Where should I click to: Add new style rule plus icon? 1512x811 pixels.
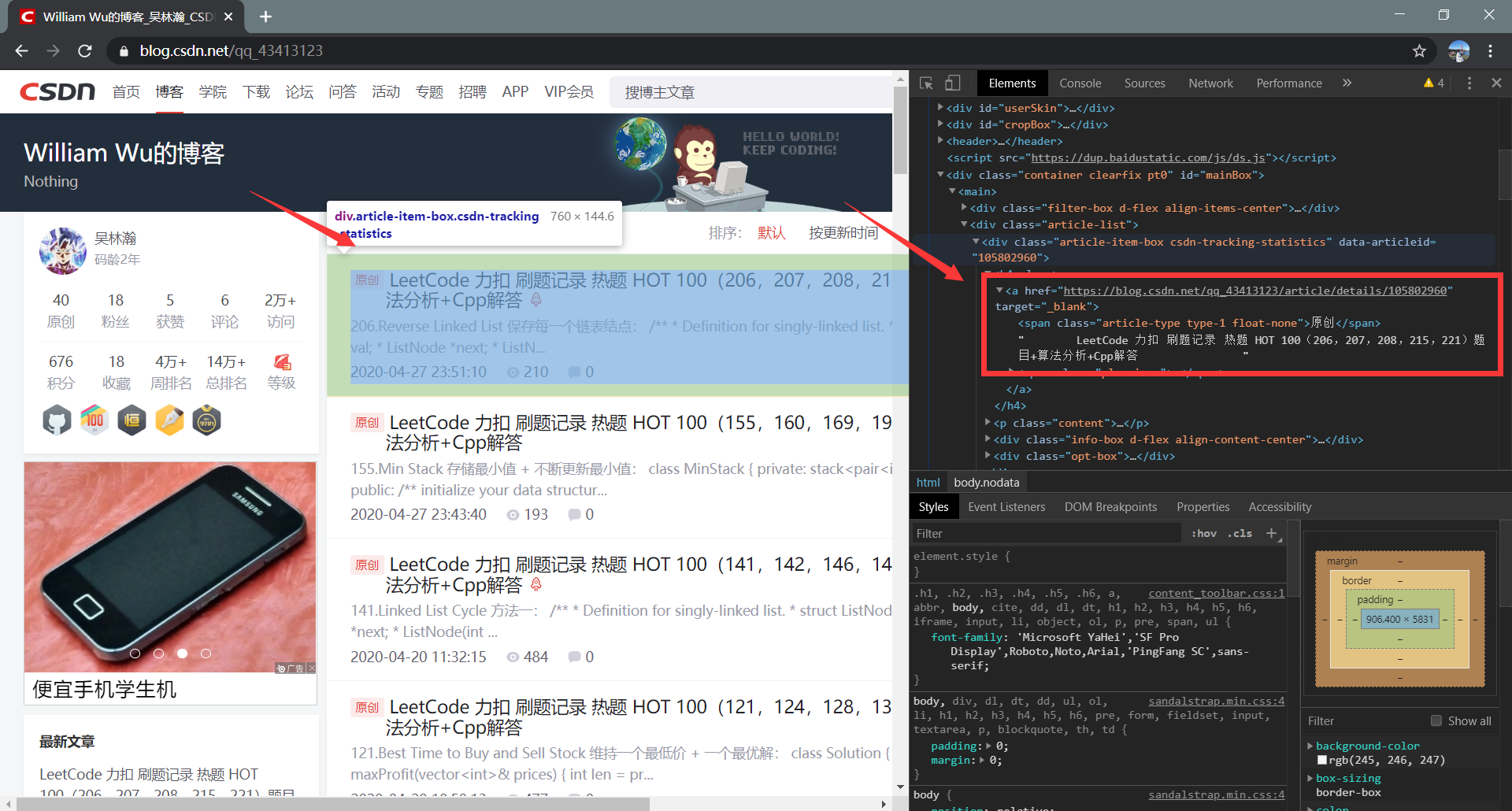tap(1271, 533)
